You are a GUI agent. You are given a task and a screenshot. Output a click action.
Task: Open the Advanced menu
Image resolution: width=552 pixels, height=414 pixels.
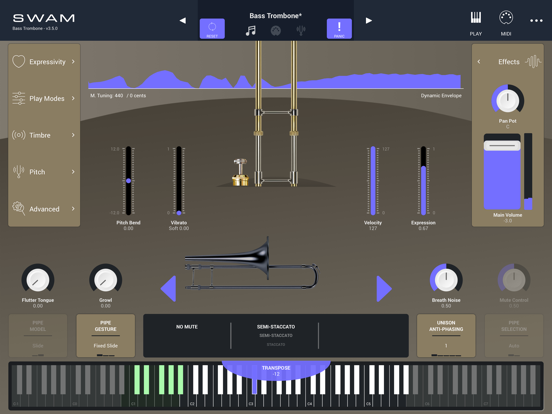tap(44, 209)
